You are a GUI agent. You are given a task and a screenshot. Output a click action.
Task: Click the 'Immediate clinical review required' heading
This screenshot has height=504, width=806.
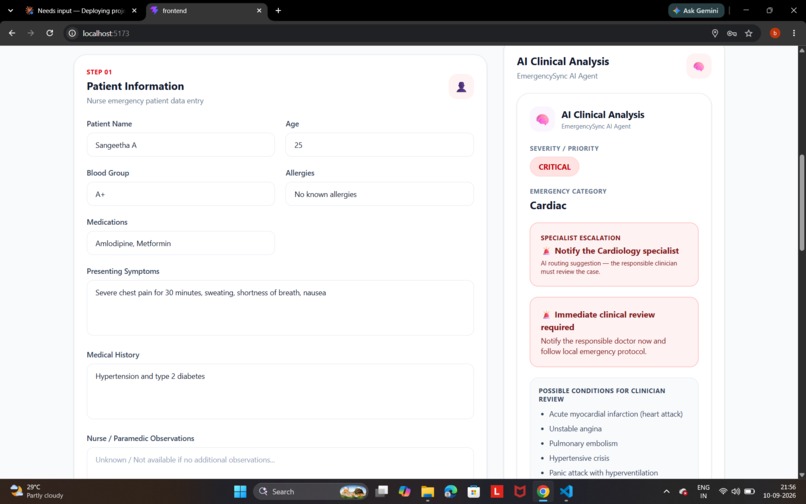[598, 321]
